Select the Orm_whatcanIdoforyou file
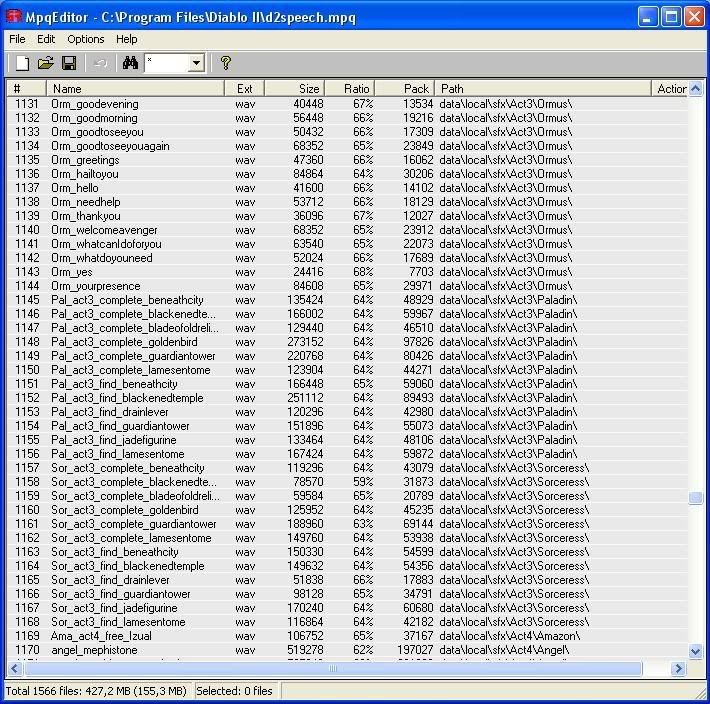 click(106, 244)
